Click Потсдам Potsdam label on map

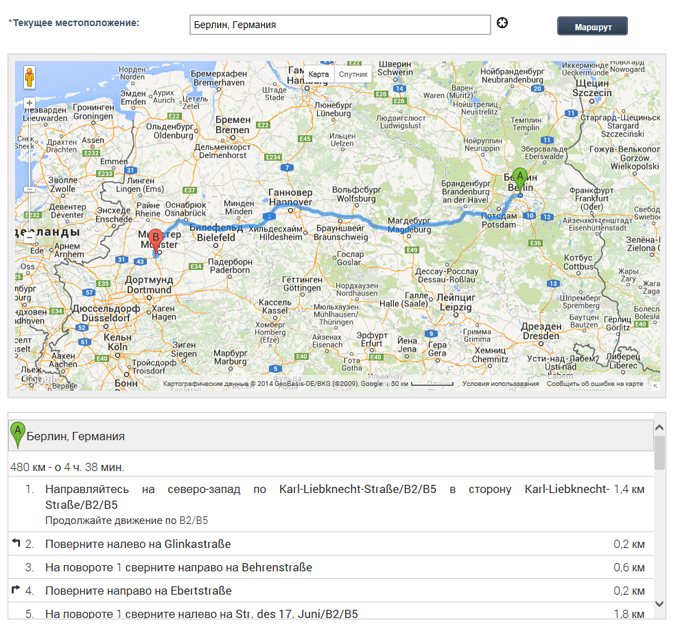(x=499, y=220)
